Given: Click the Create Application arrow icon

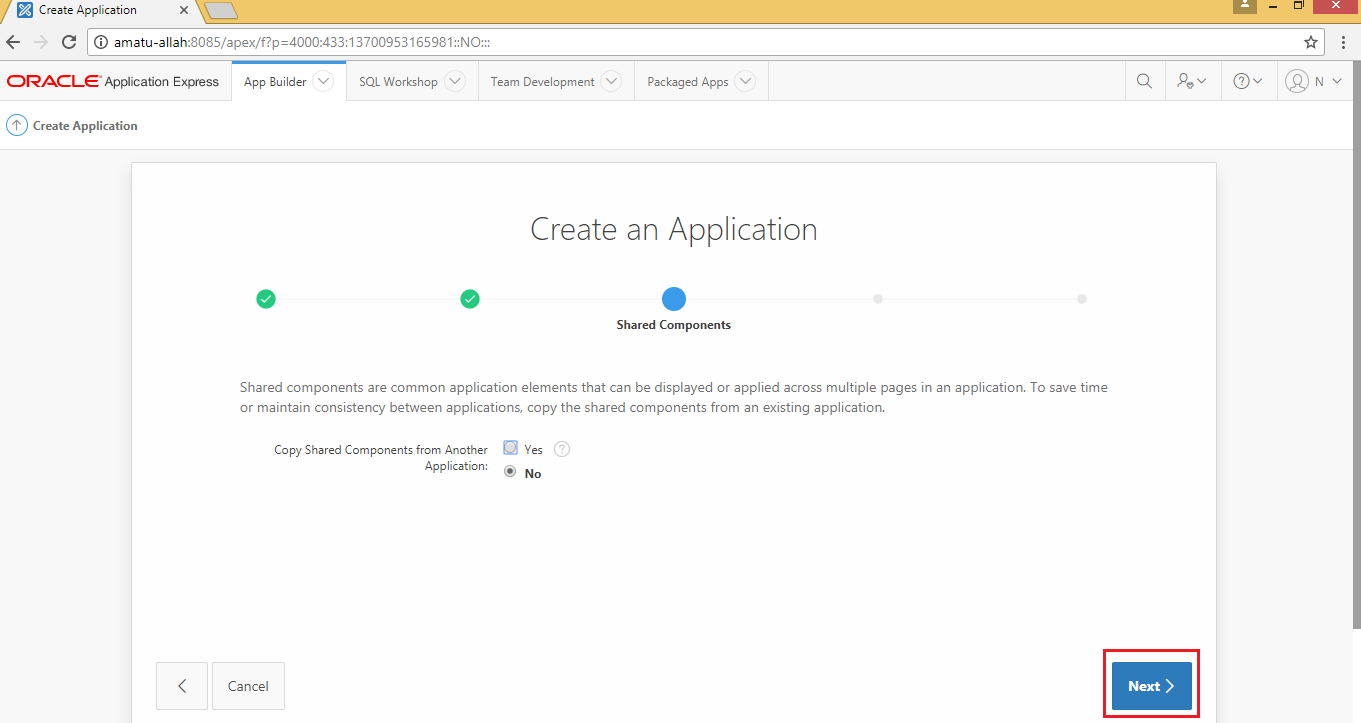Looking at the screenshot, I should (16, 125).
